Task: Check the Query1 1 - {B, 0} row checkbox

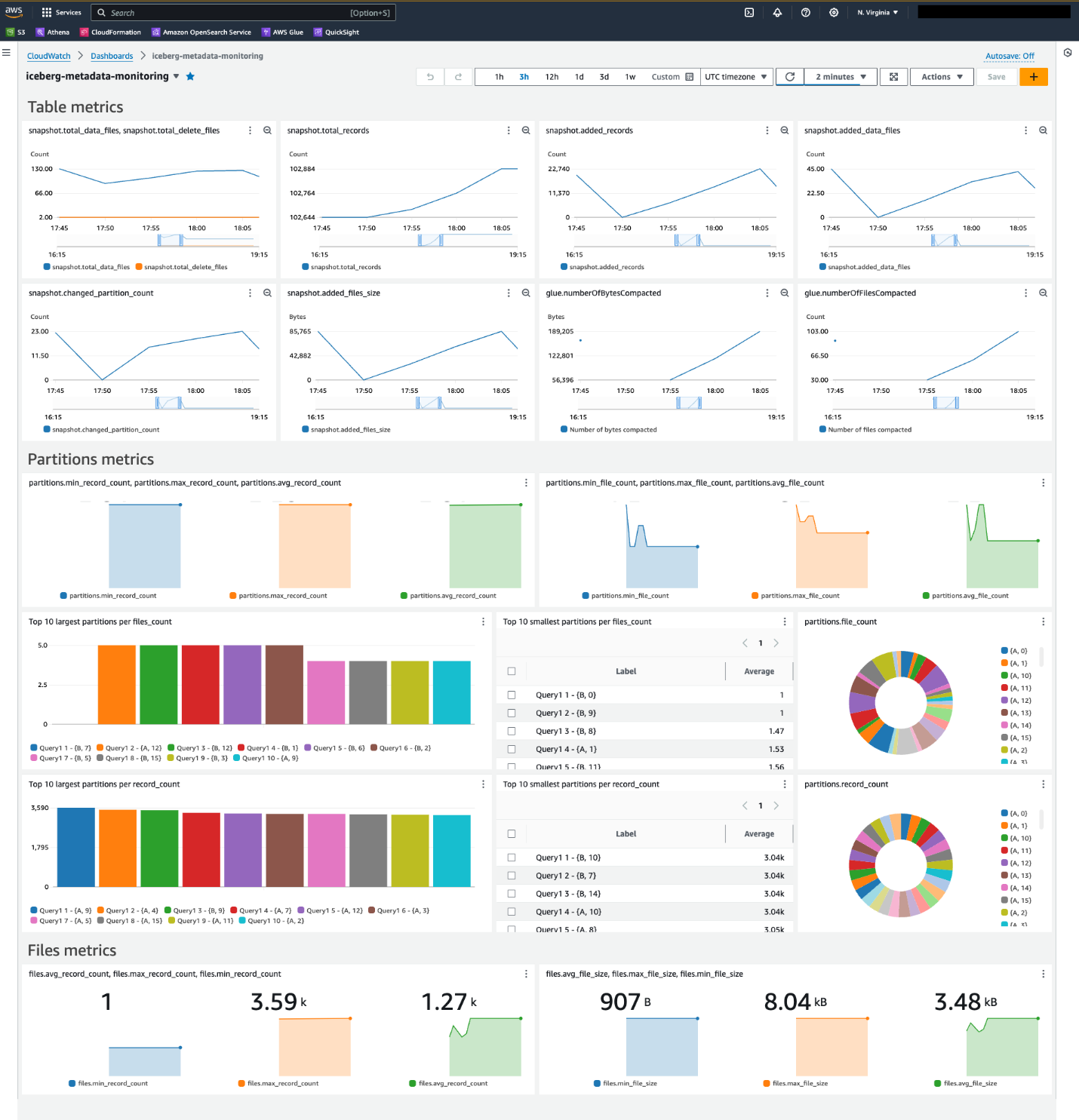Action: 512,695
